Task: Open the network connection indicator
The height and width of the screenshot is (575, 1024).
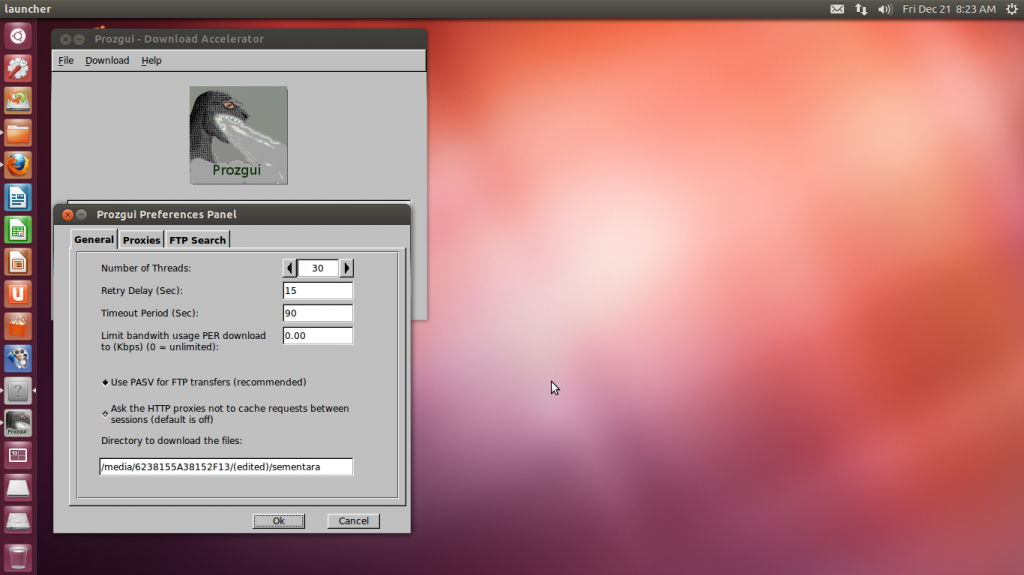Action: 861,9
